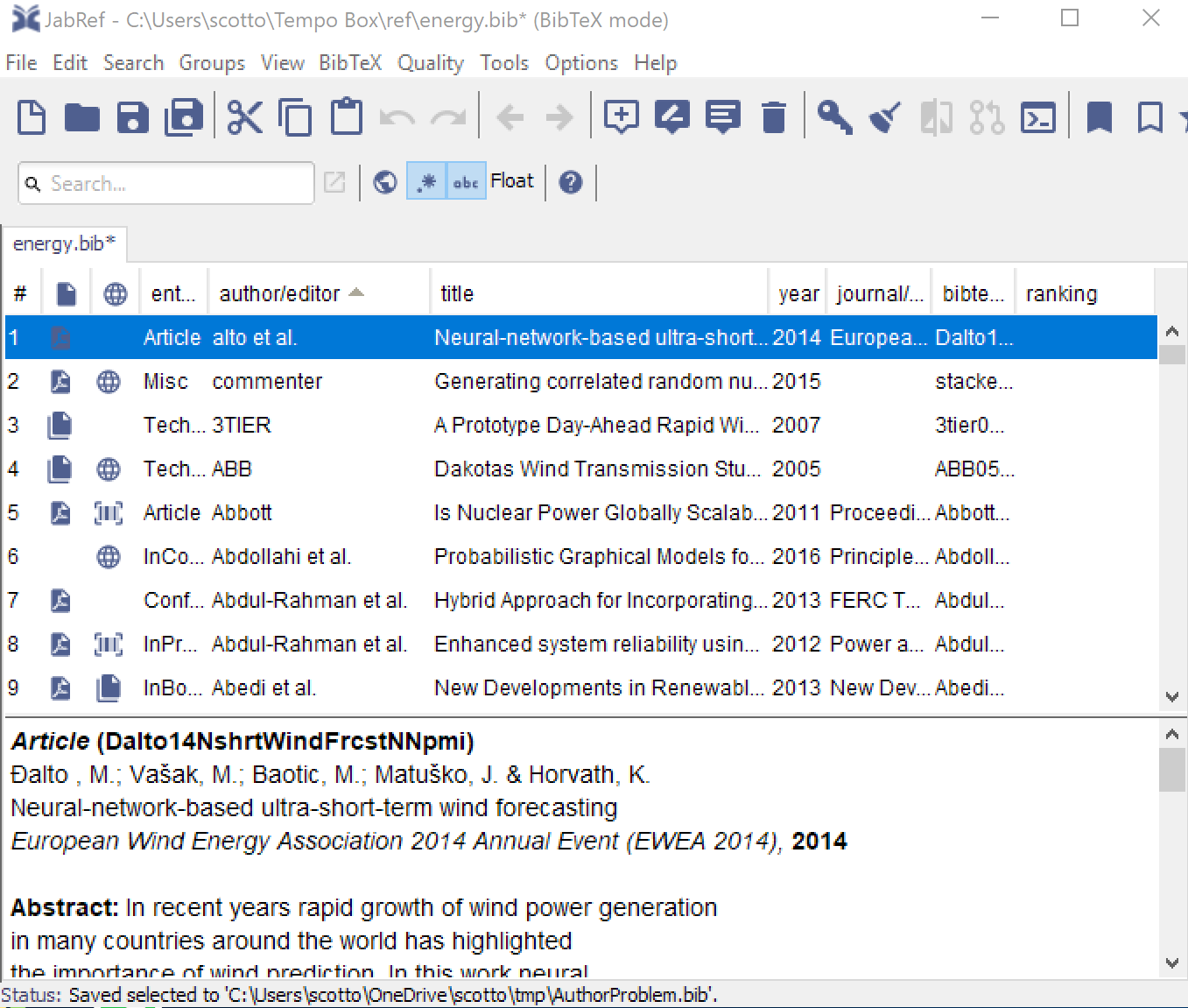Add a new BibTeX entry
This screenshot has width=1188, height=1008.
tap(621, 117)
